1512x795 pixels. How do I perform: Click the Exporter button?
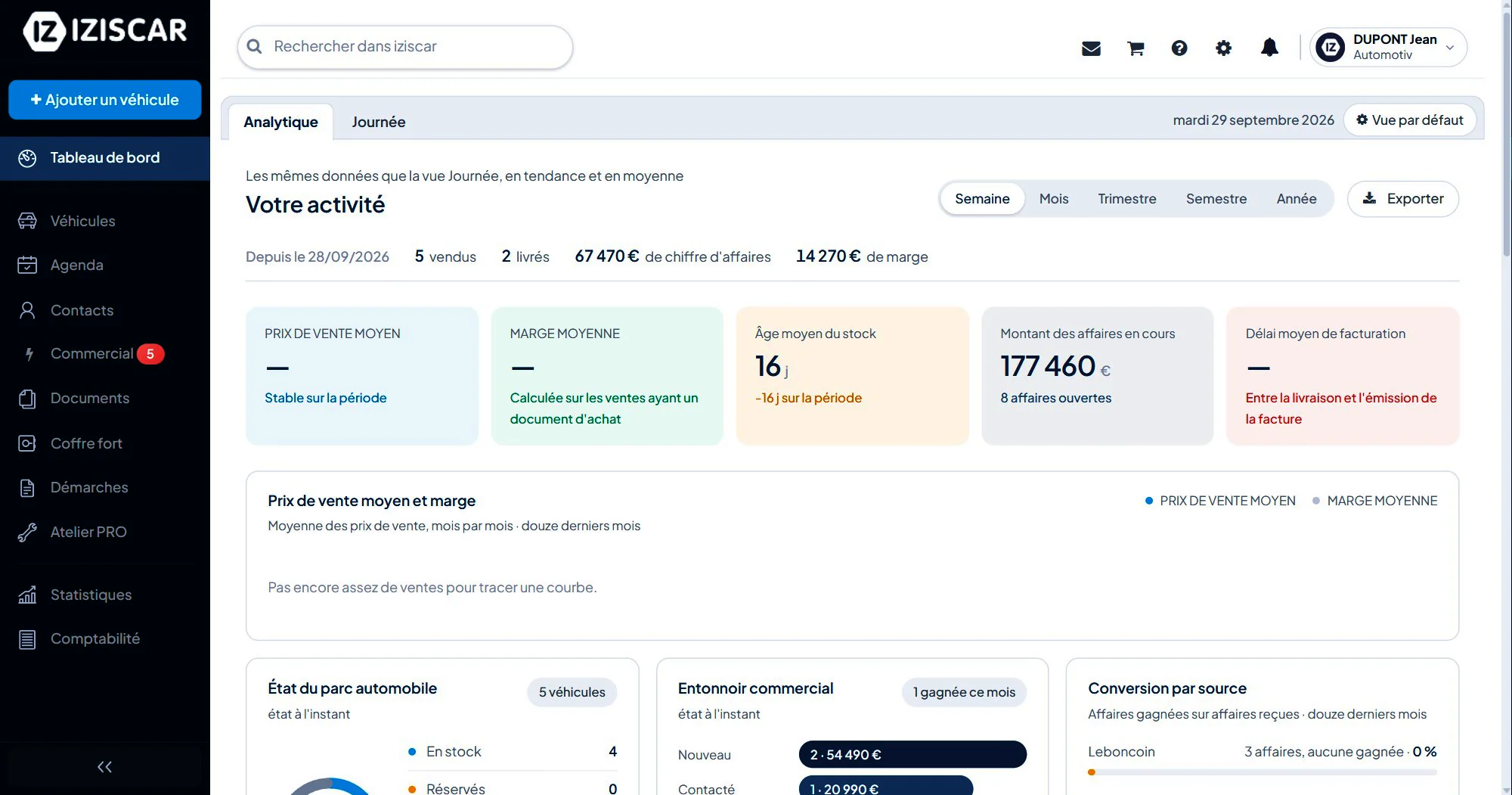tap(1402, 199)
